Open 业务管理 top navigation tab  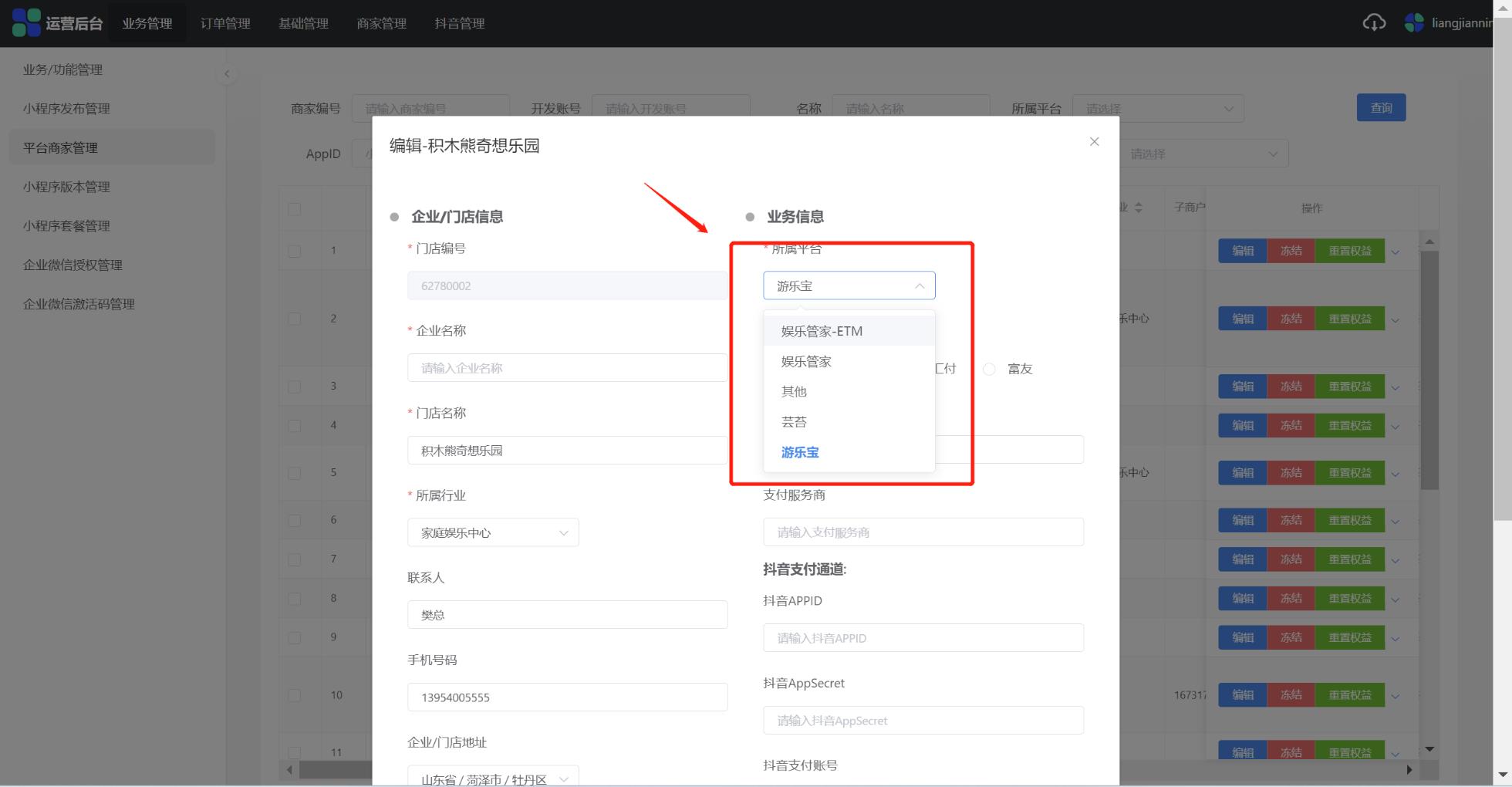point(147,23)
